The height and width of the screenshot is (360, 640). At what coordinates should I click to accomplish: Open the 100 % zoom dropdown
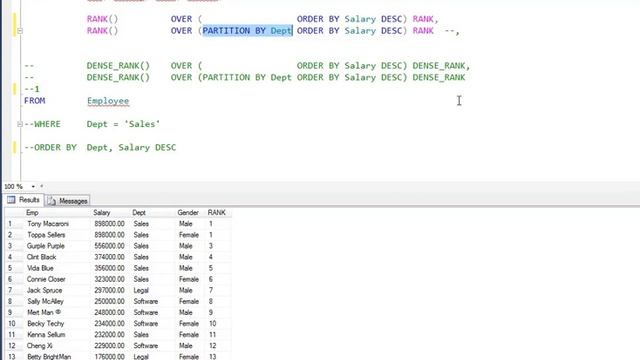click(33, 187)
